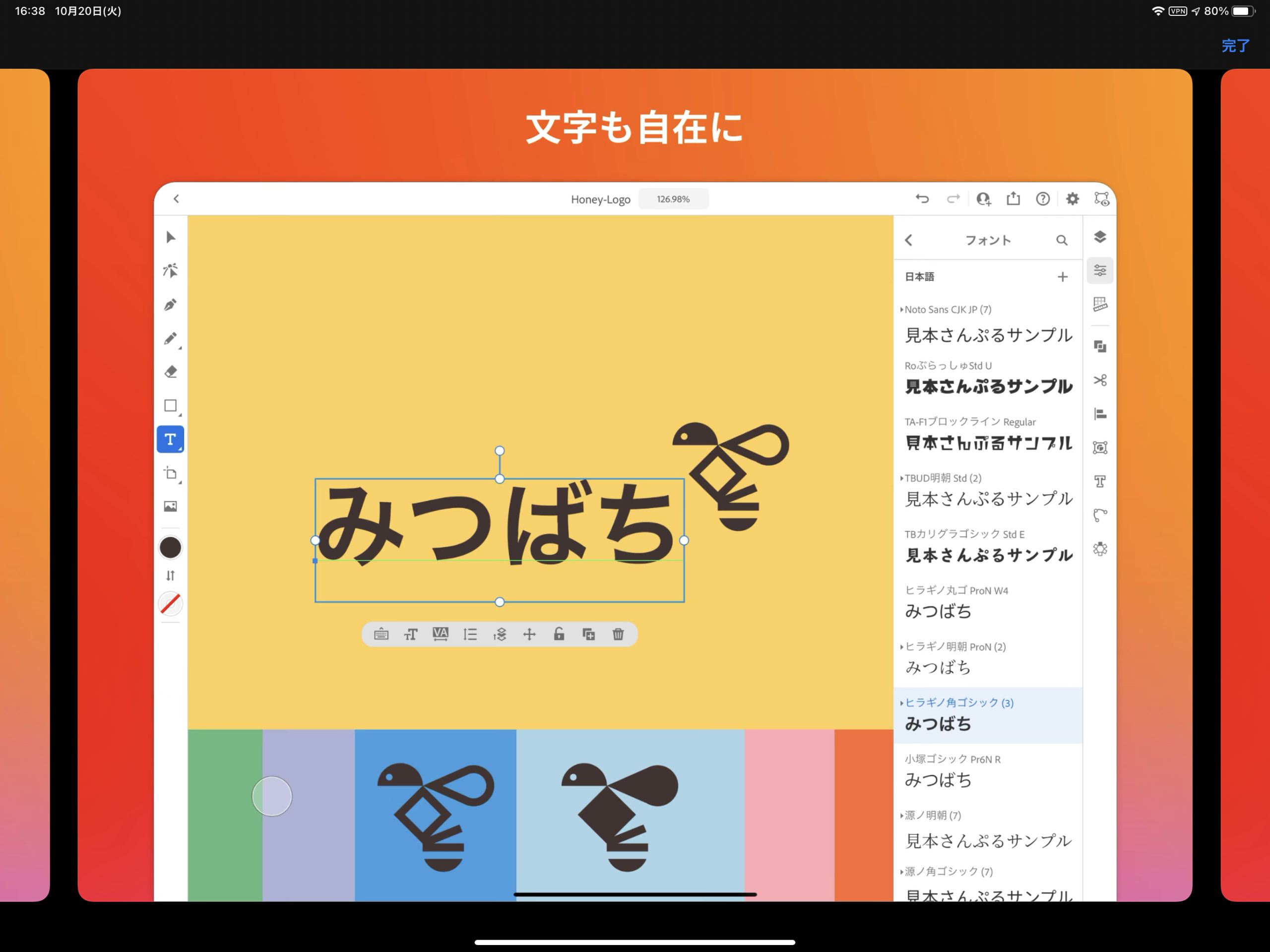
Task: Click the Share export icon
Action: (1014, 198)
